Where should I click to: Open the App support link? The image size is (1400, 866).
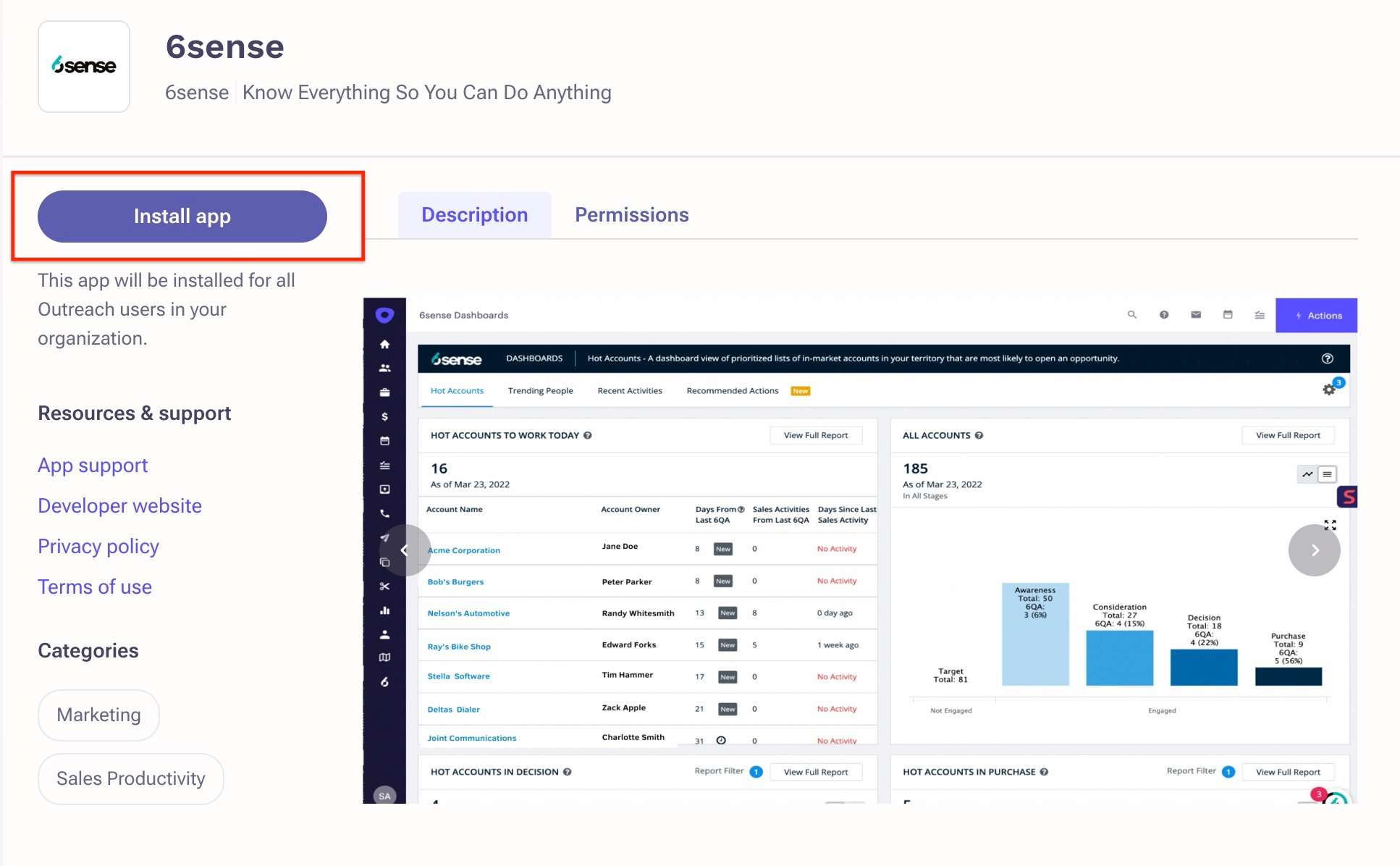point(93,466)
